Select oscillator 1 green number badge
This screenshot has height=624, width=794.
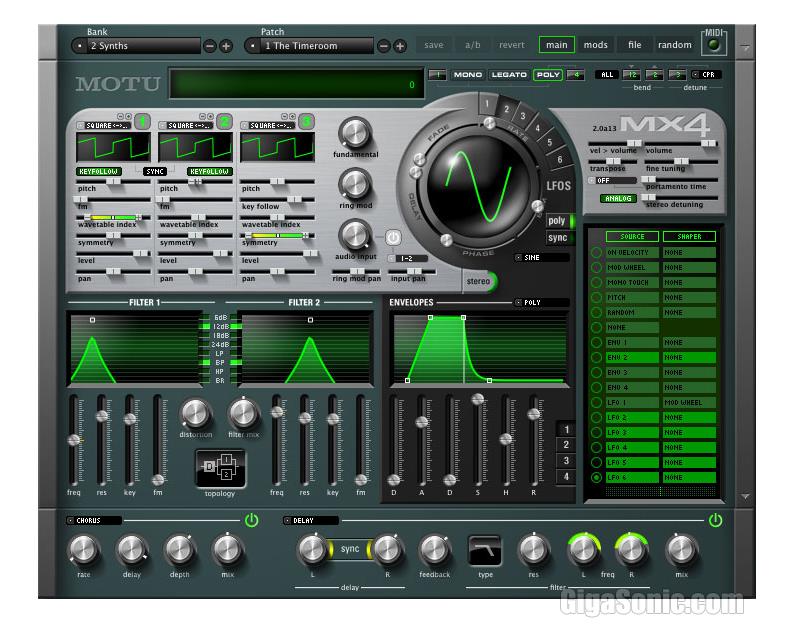142,122
